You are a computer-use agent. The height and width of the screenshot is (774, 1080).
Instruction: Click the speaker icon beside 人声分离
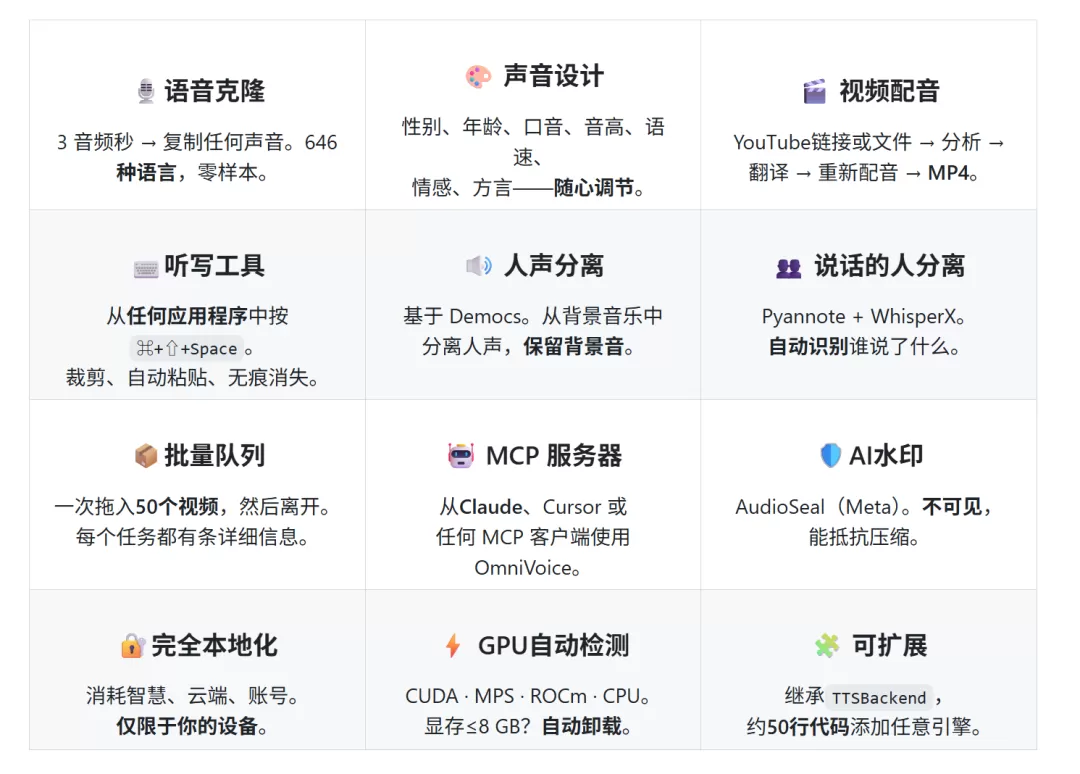pos(479,266)
